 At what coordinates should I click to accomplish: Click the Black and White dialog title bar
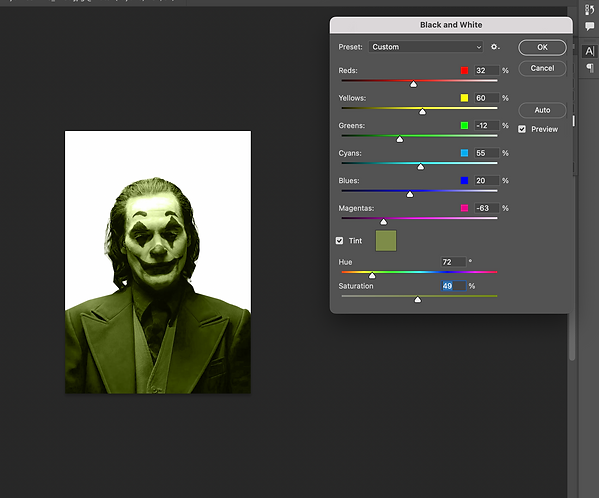point(451,25)
